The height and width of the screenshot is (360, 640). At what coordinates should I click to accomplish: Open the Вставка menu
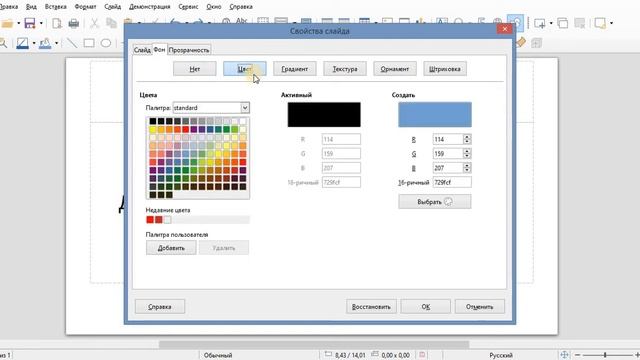coord(56,7)
